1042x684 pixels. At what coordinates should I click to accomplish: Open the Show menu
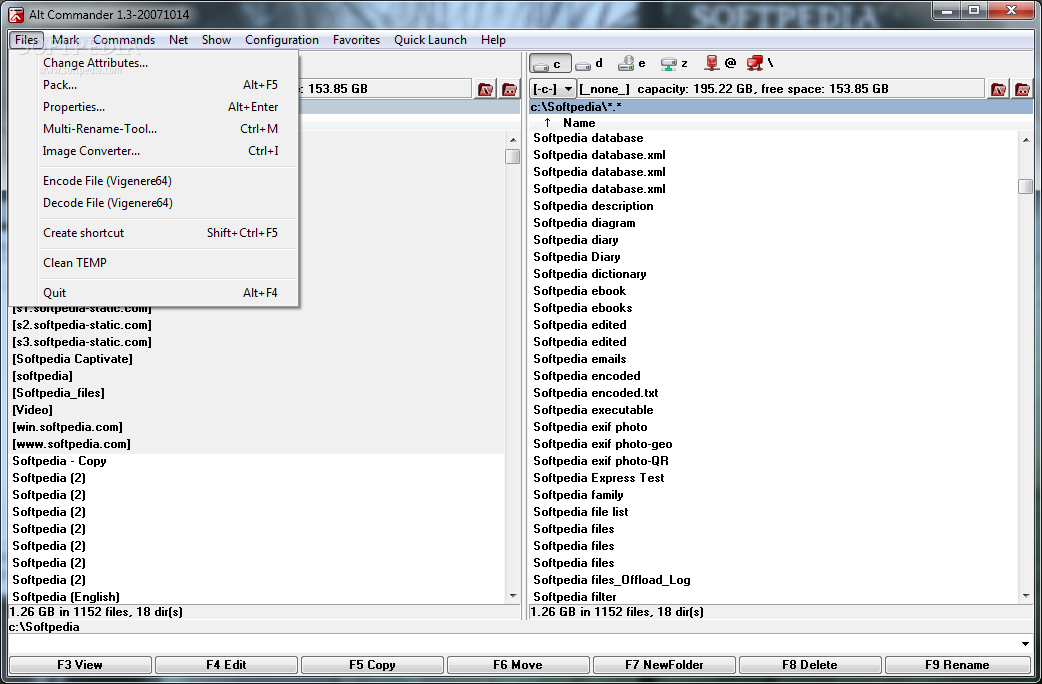(216, 40)
